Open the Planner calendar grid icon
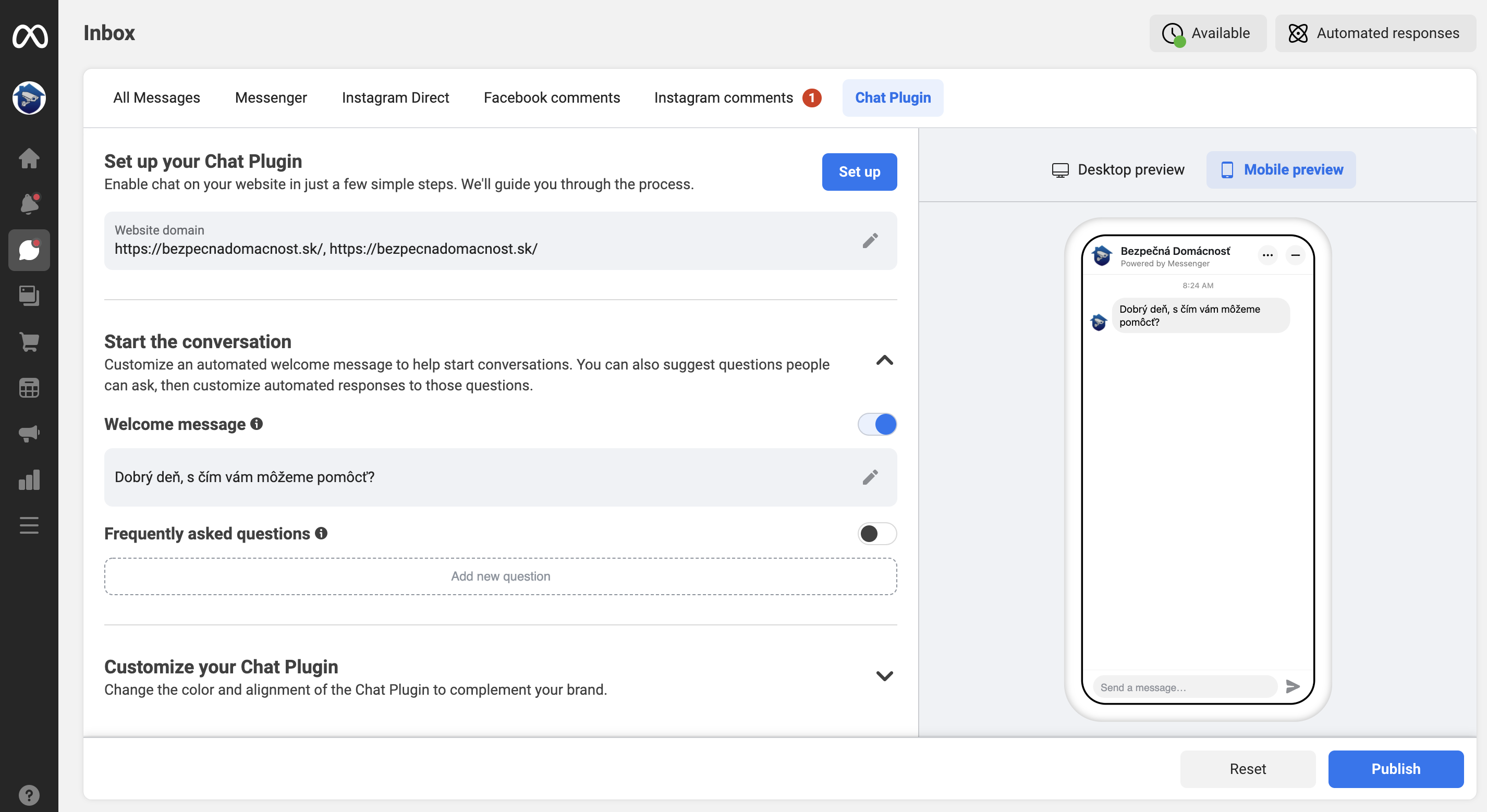 (29, 388)
